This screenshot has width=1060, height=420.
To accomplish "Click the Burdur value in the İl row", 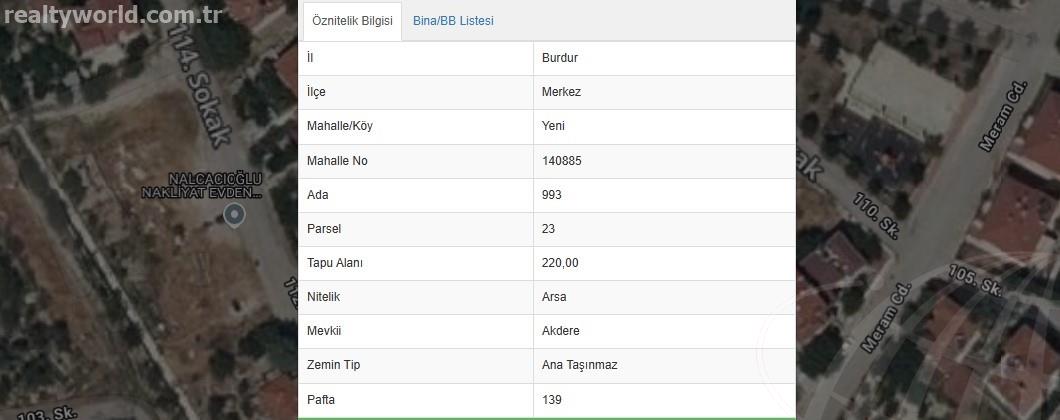I will [x=560, y=58].
